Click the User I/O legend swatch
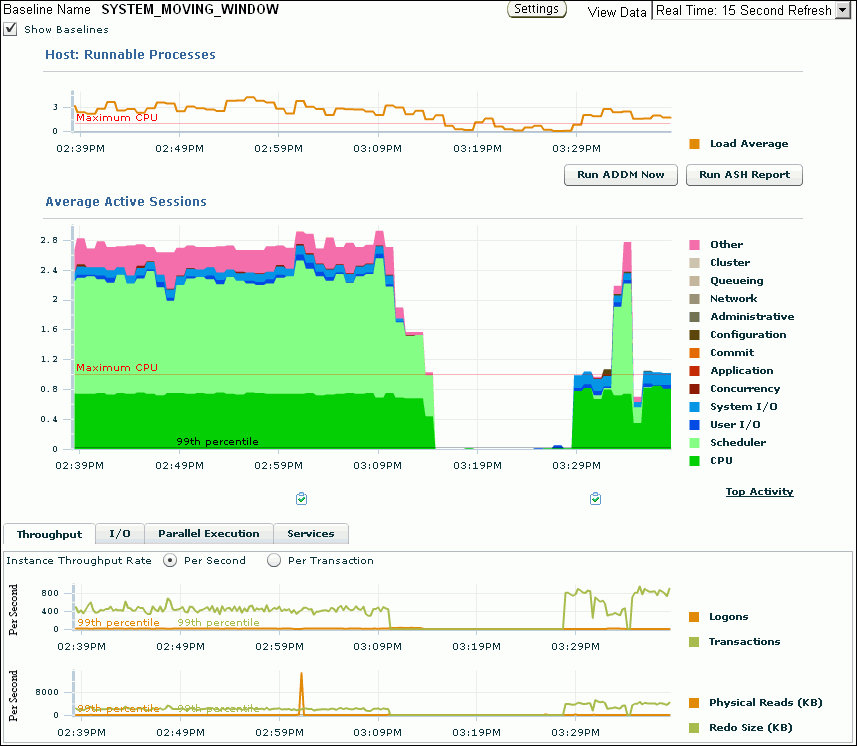The width and height of the screenshot is (857, 746). 695,425
